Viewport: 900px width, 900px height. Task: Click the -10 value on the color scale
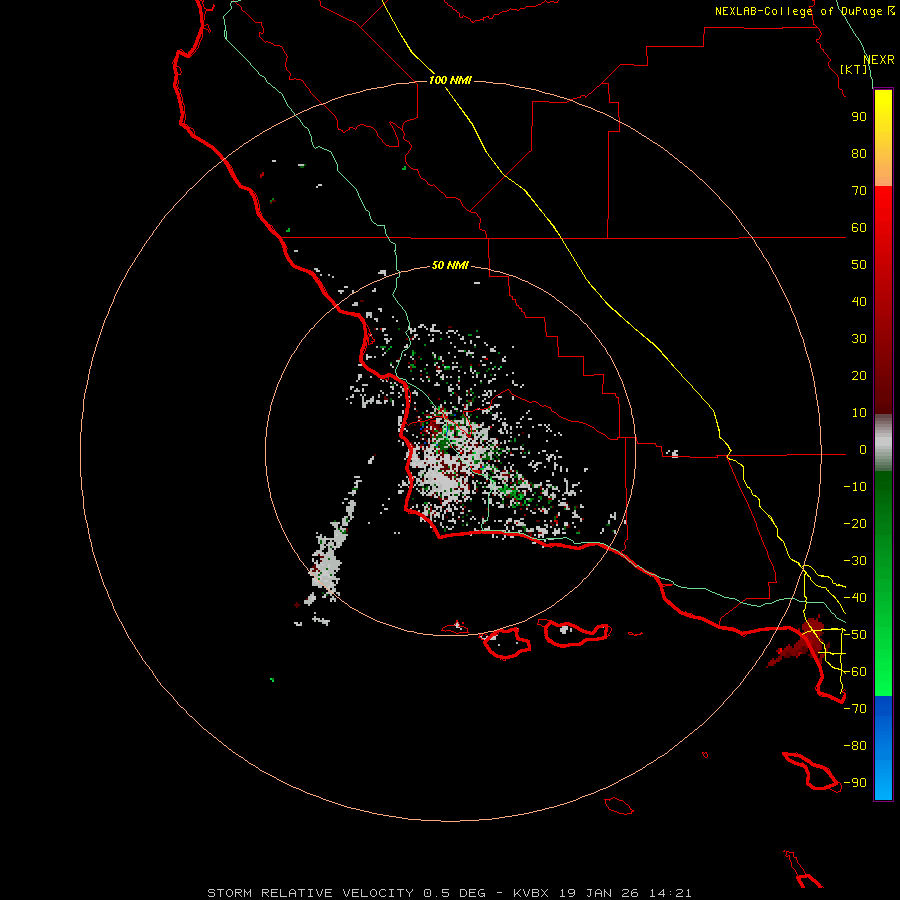click(855, 487)
